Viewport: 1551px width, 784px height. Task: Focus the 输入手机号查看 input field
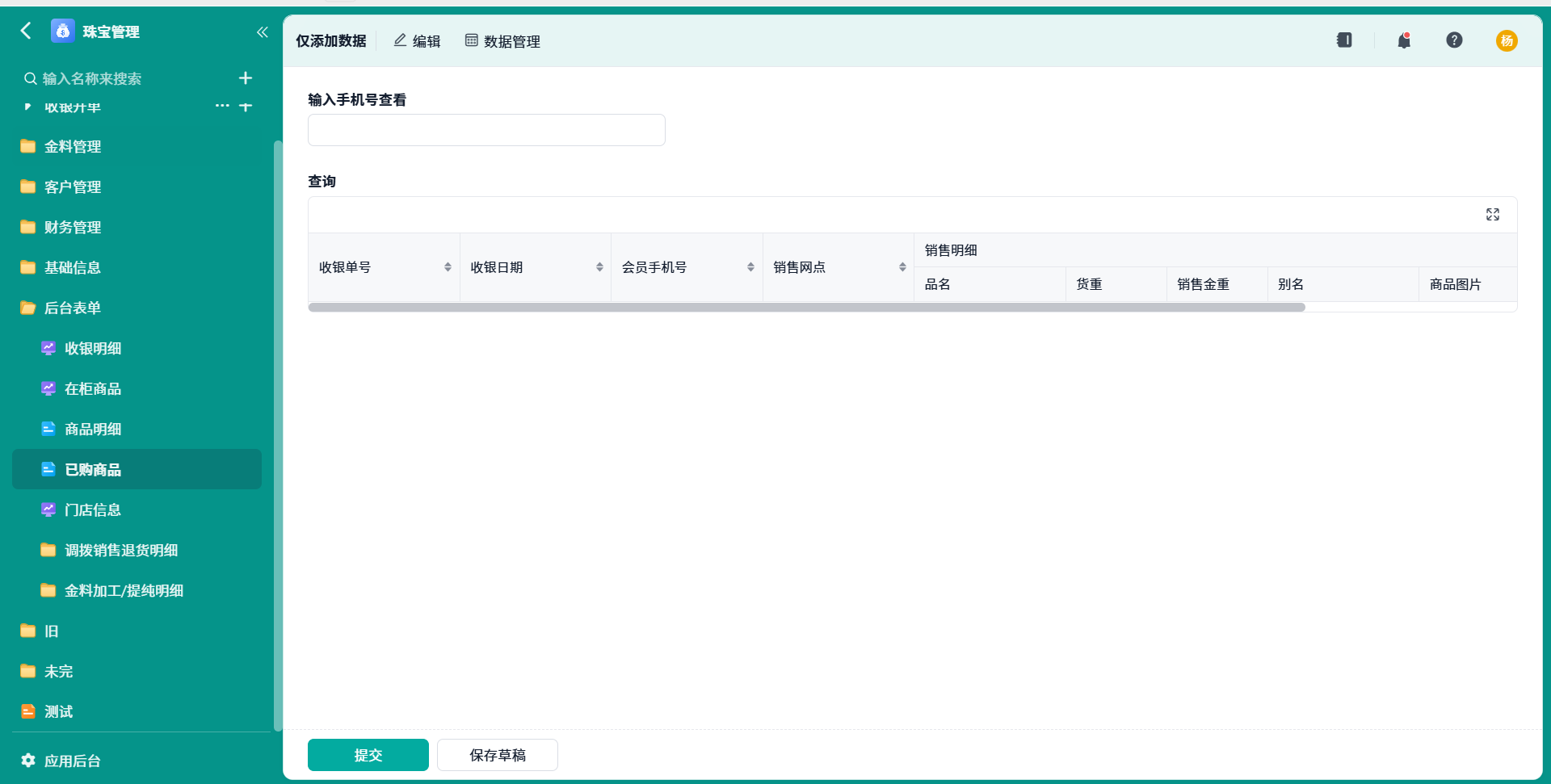[x=486, y=130]
